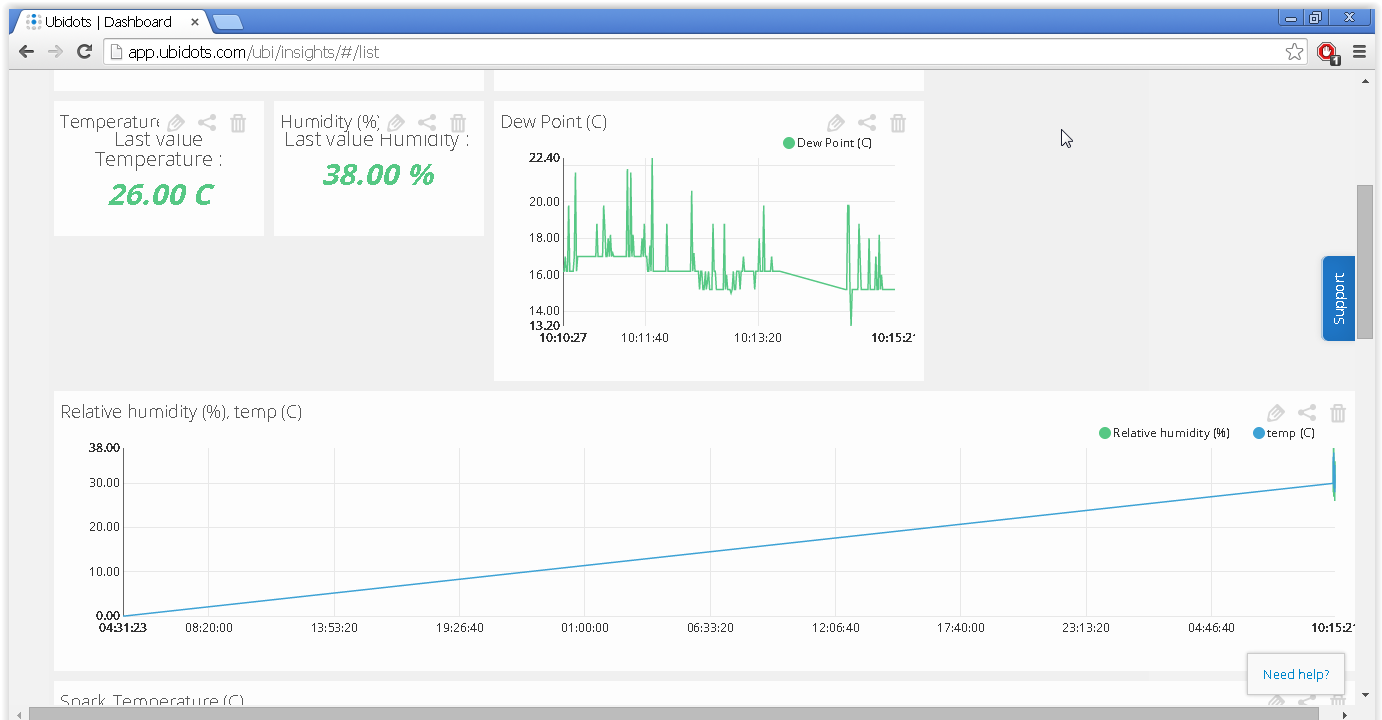
Task: Click the 10:13:20 label on Dew Point chart
Action: coord(758,338)
